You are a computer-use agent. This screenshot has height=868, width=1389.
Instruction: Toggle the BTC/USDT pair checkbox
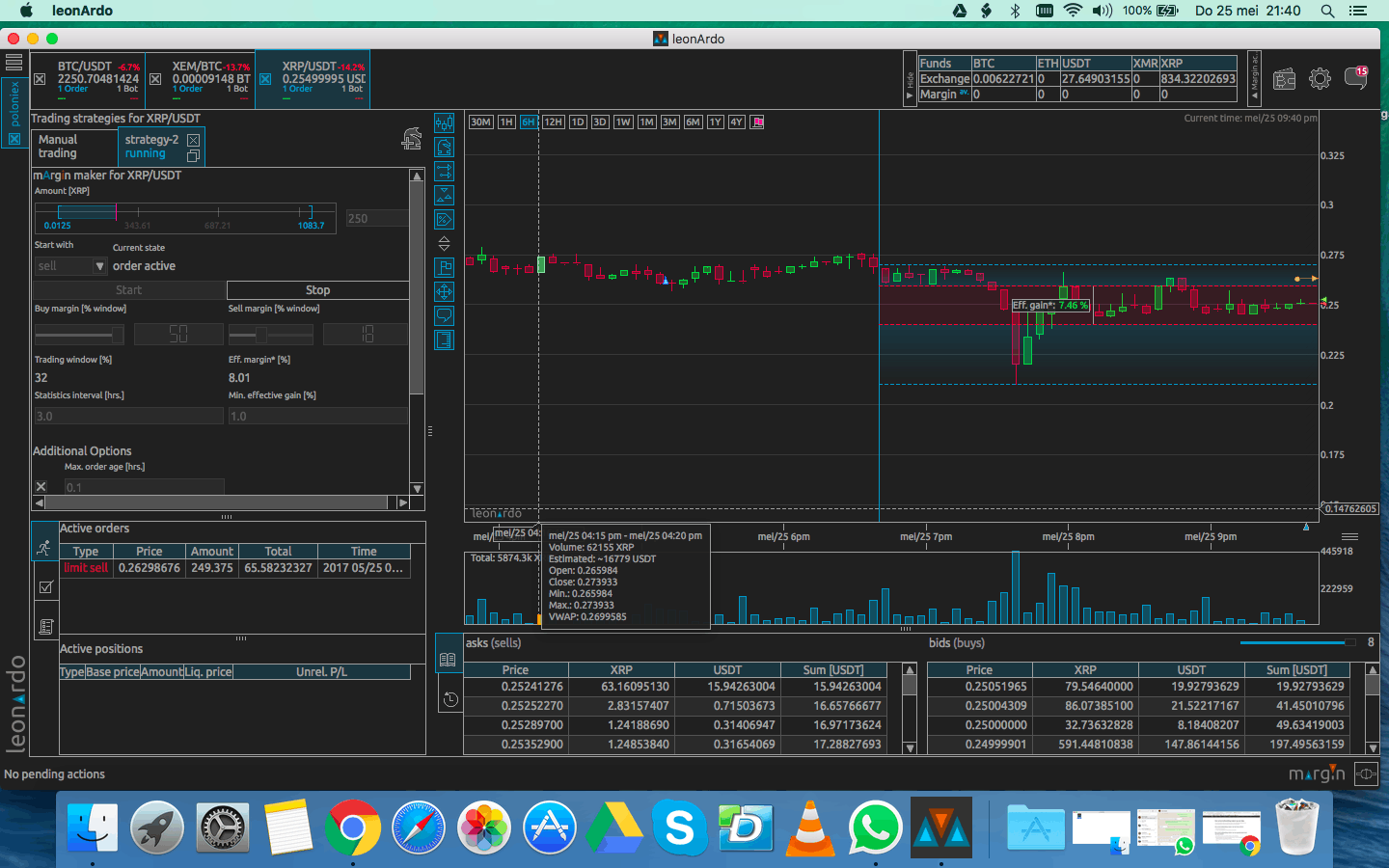40,79
